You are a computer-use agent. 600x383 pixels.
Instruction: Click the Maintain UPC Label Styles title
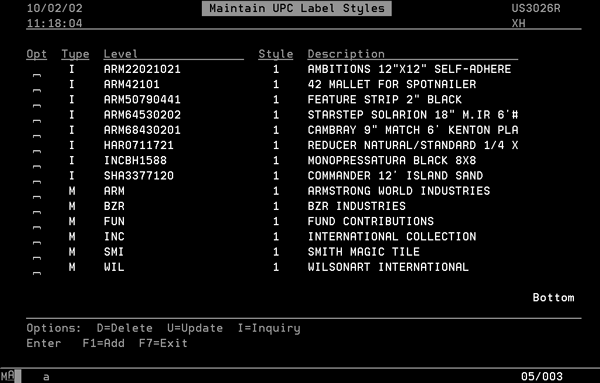pyautogui.click(x=297, y=8)
